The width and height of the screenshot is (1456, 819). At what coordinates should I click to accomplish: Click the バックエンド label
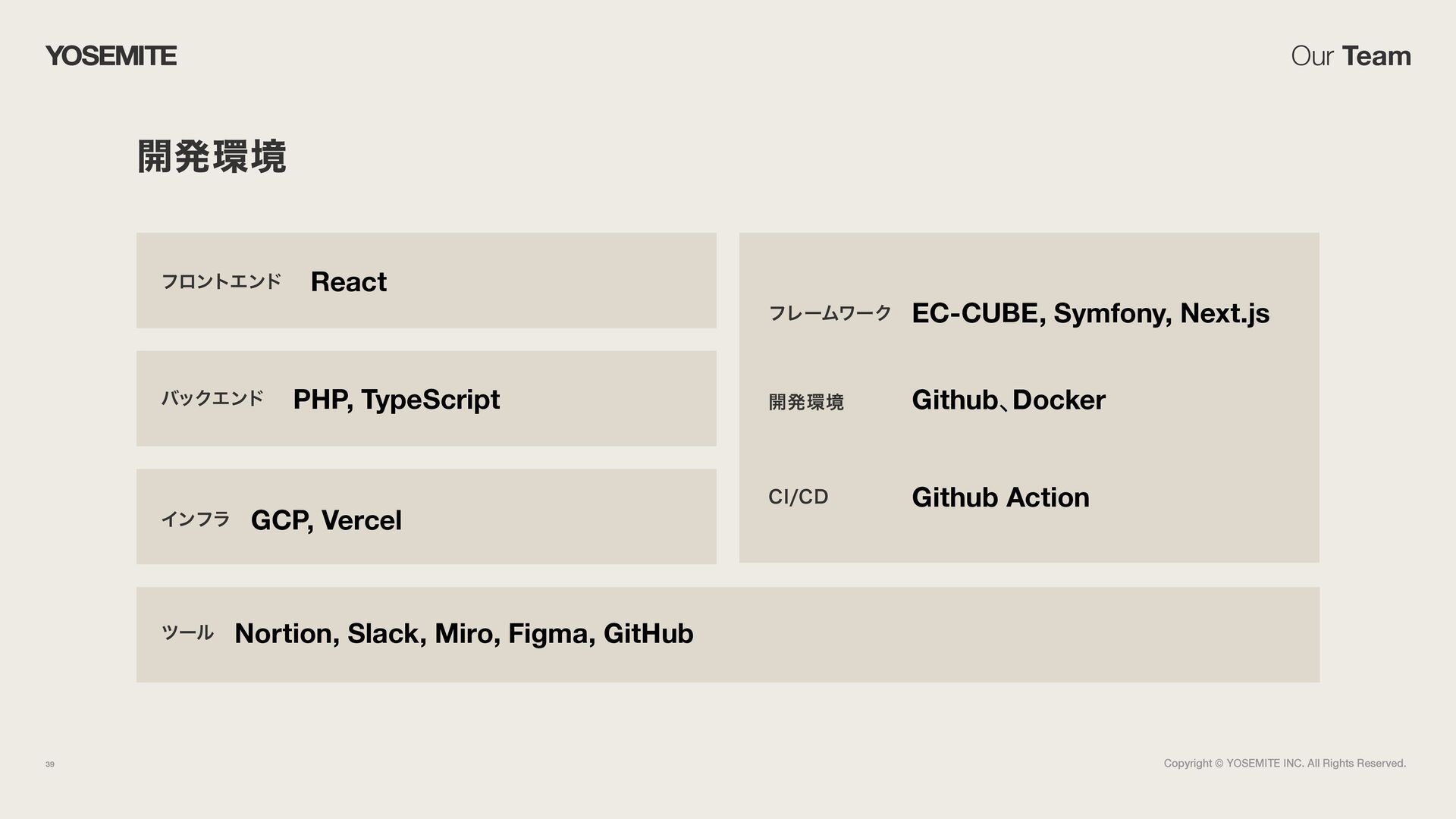212,398
